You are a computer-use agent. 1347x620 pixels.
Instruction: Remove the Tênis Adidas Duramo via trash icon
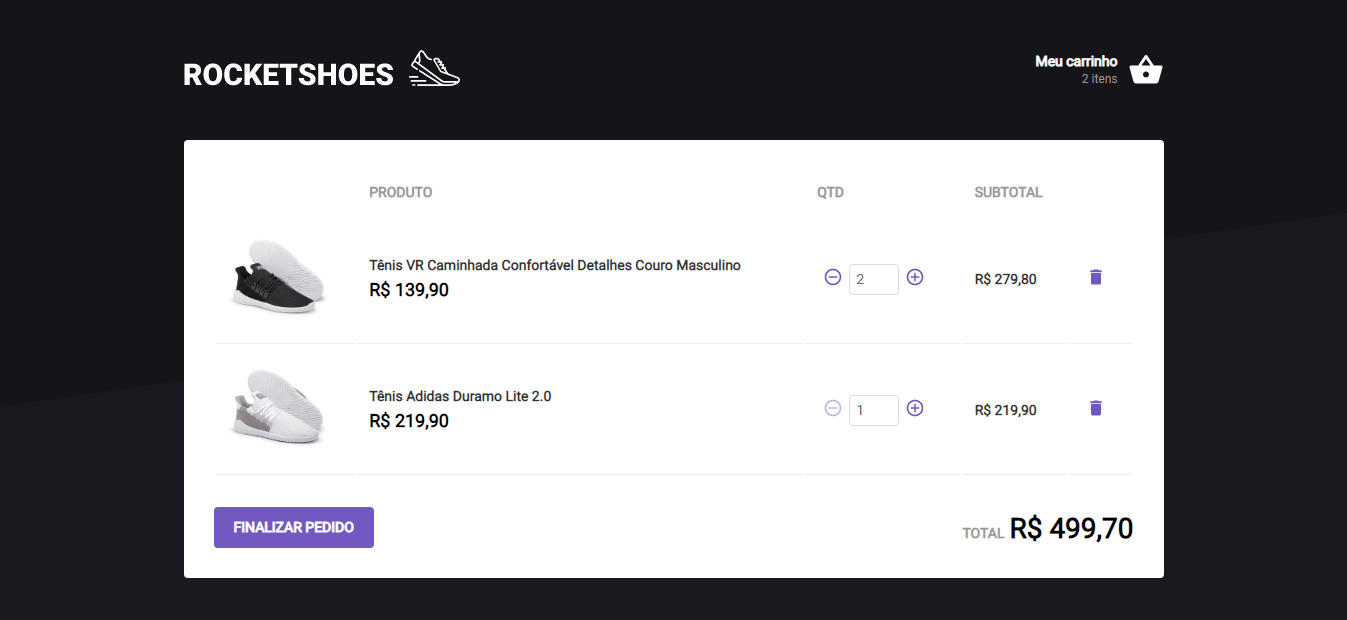(1095, 408)
